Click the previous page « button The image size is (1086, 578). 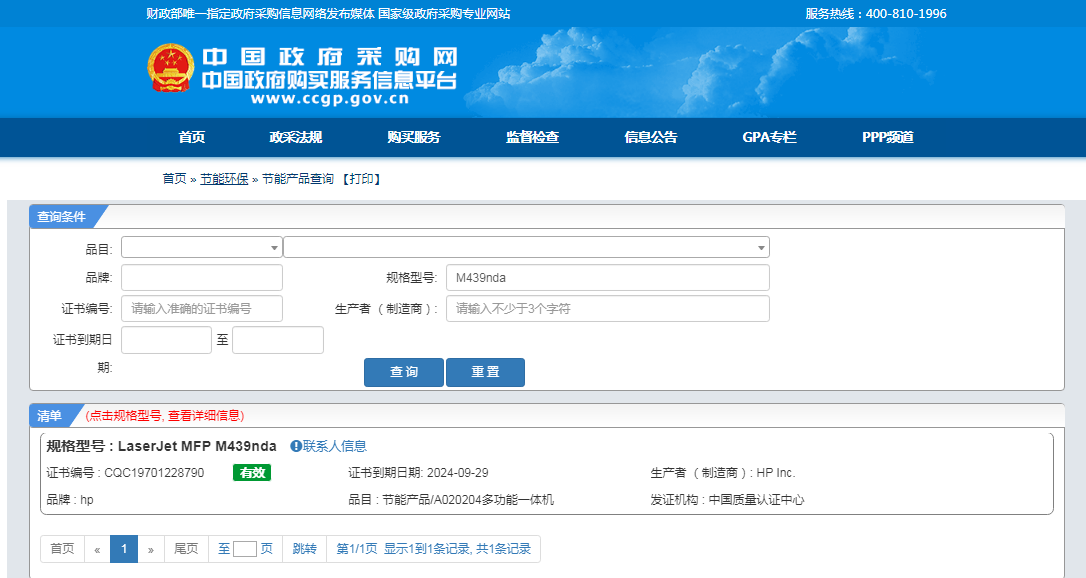point(97,549)
